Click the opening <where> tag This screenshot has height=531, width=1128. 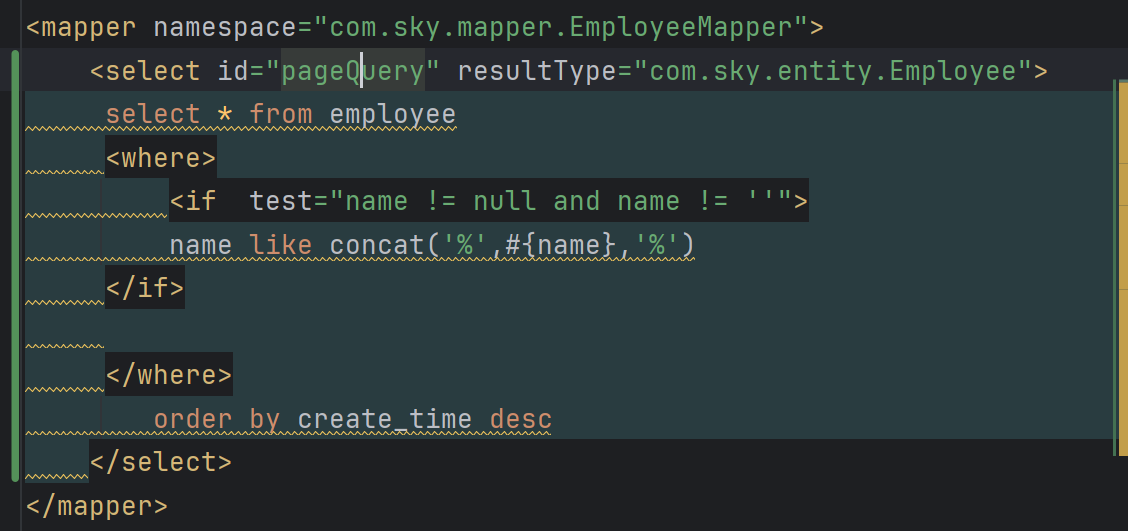161,158
